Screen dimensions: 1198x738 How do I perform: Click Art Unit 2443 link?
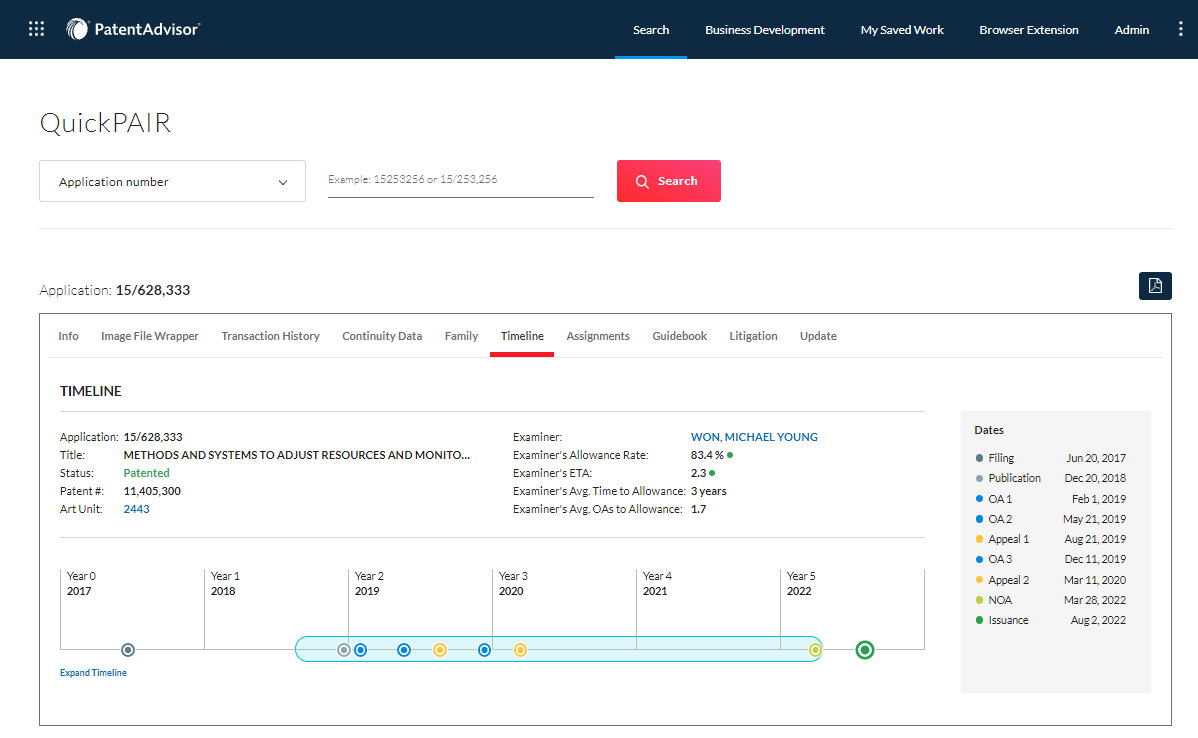click(x=136, y=509)
